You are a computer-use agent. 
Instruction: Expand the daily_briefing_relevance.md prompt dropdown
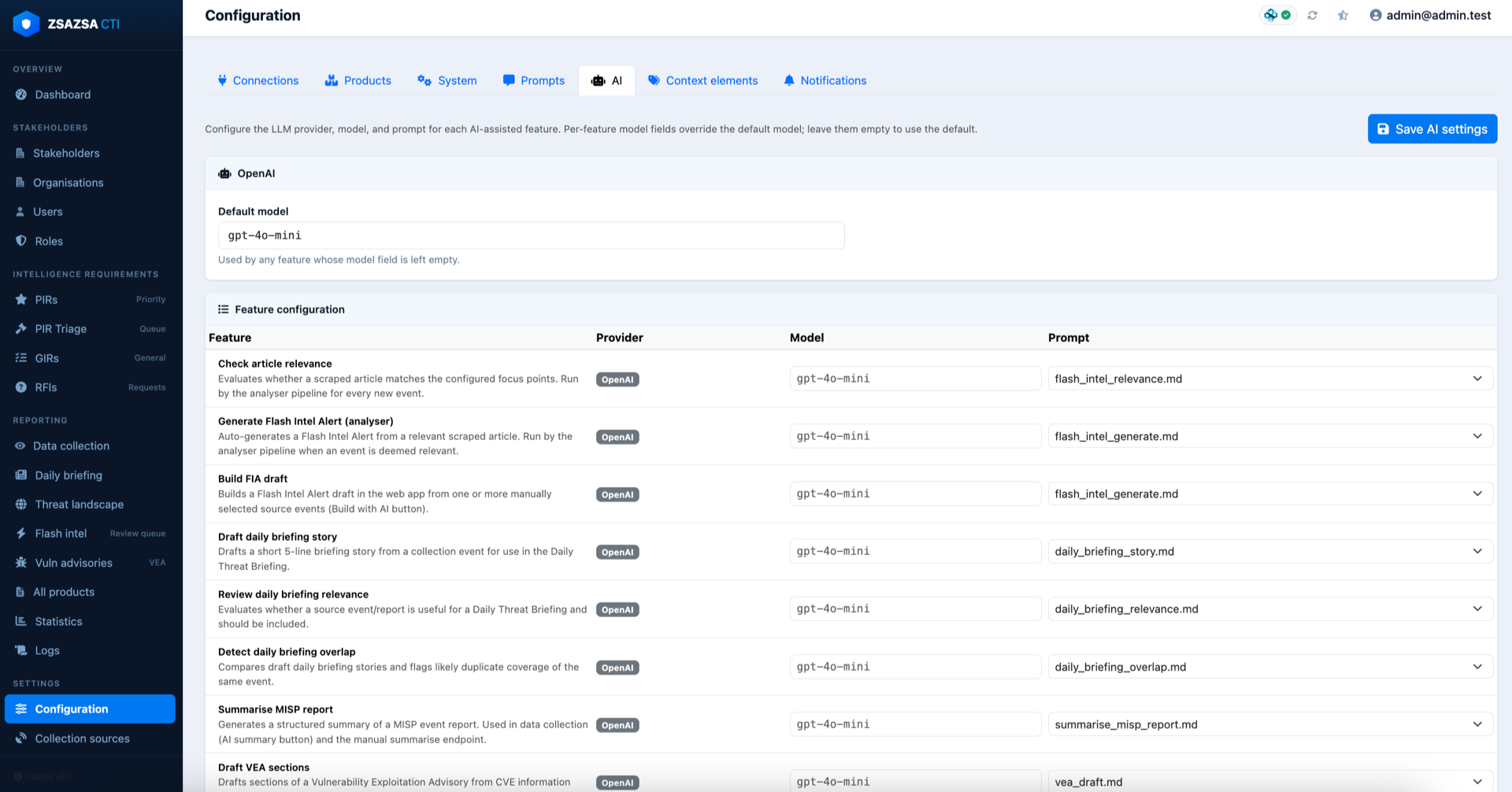tap(1270, 609)
